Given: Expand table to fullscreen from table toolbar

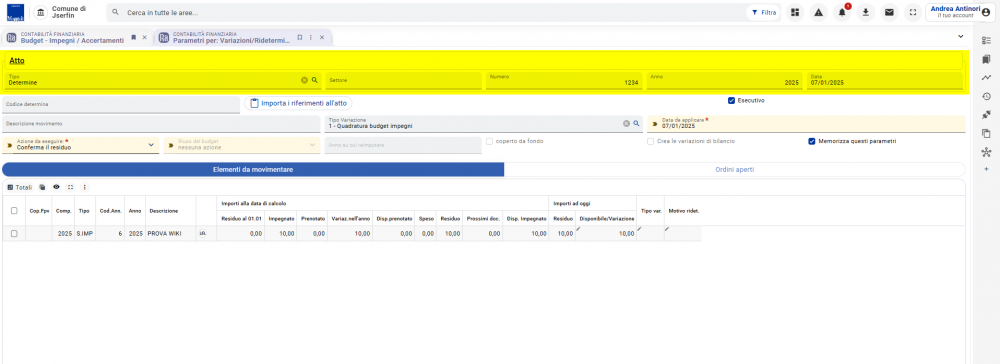Looking at the screenshot, I should pos(71,187).
